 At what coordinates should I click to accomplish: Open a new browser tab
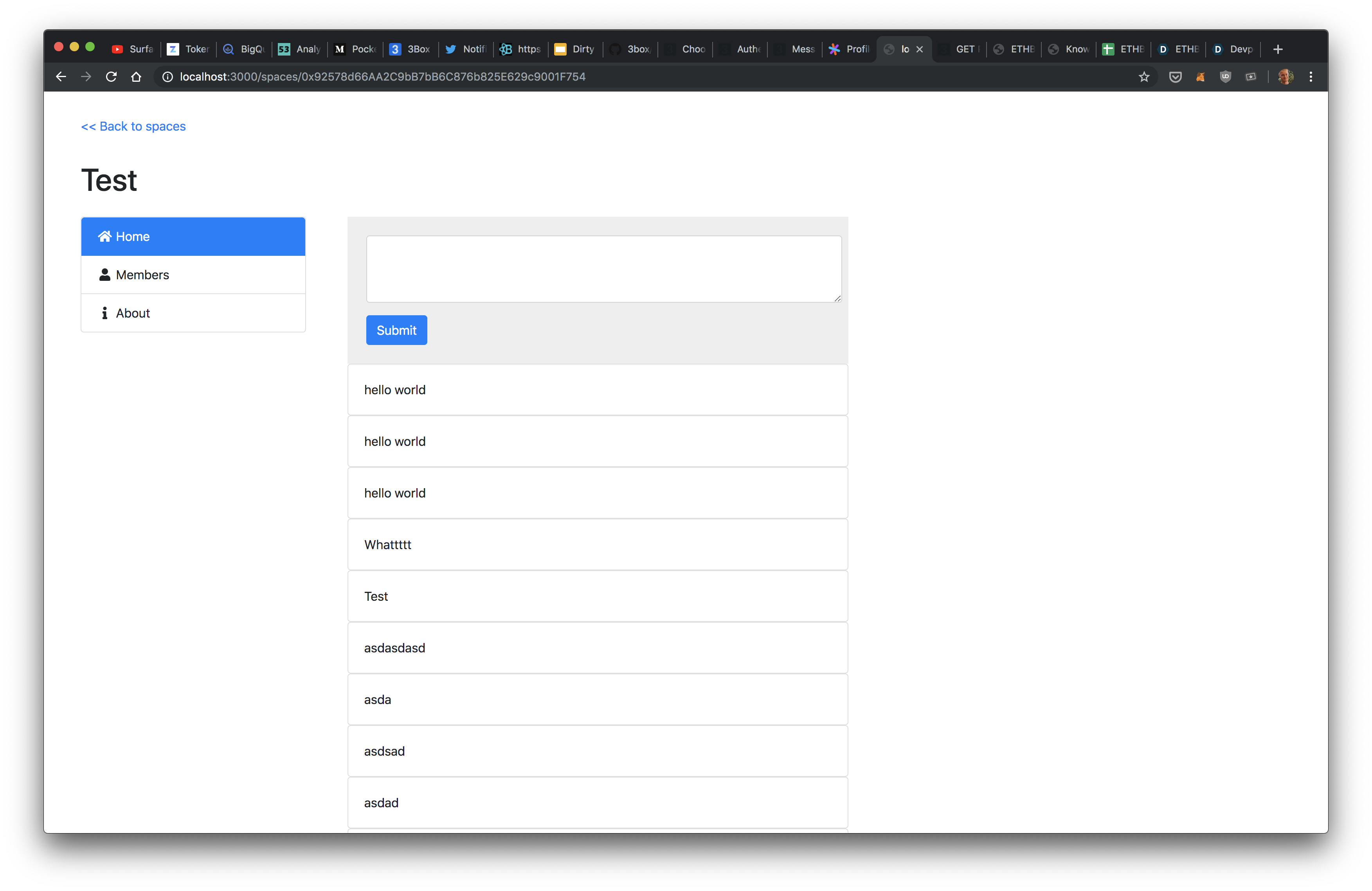1277,50
